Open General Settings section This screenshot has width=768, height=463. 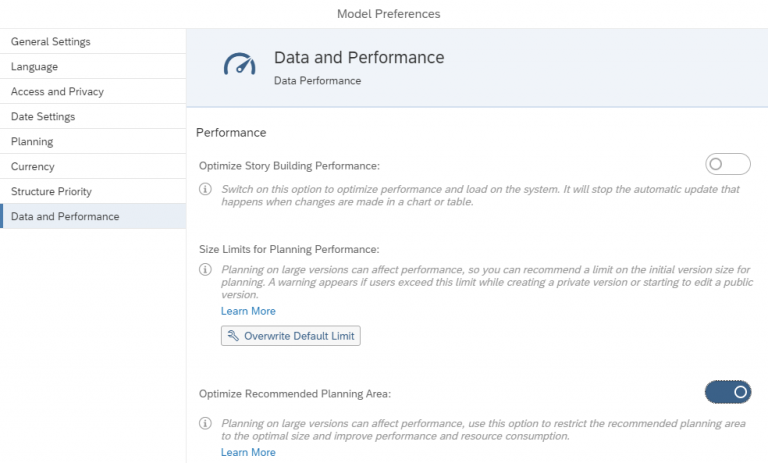(x=93, y=41)
